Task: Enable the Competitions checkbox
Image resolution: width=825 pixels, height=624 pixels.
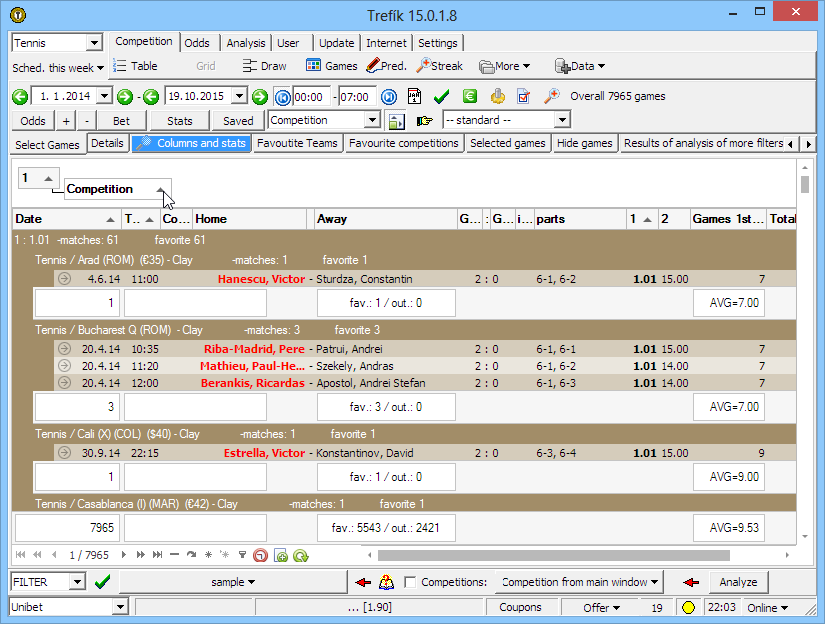Action: [x=410, y=582]
